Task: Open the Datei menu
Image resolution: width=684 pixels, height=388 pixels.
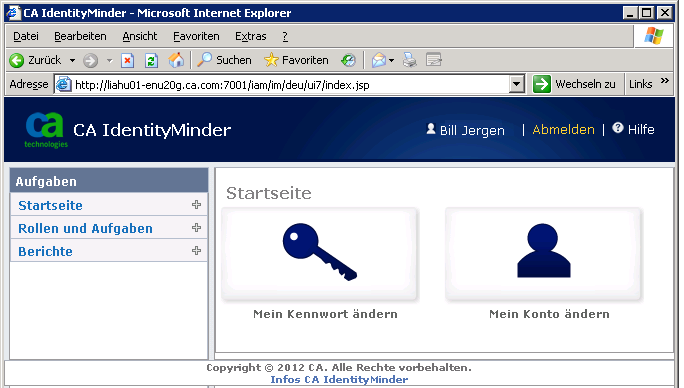Action: (x=26, y=36)
